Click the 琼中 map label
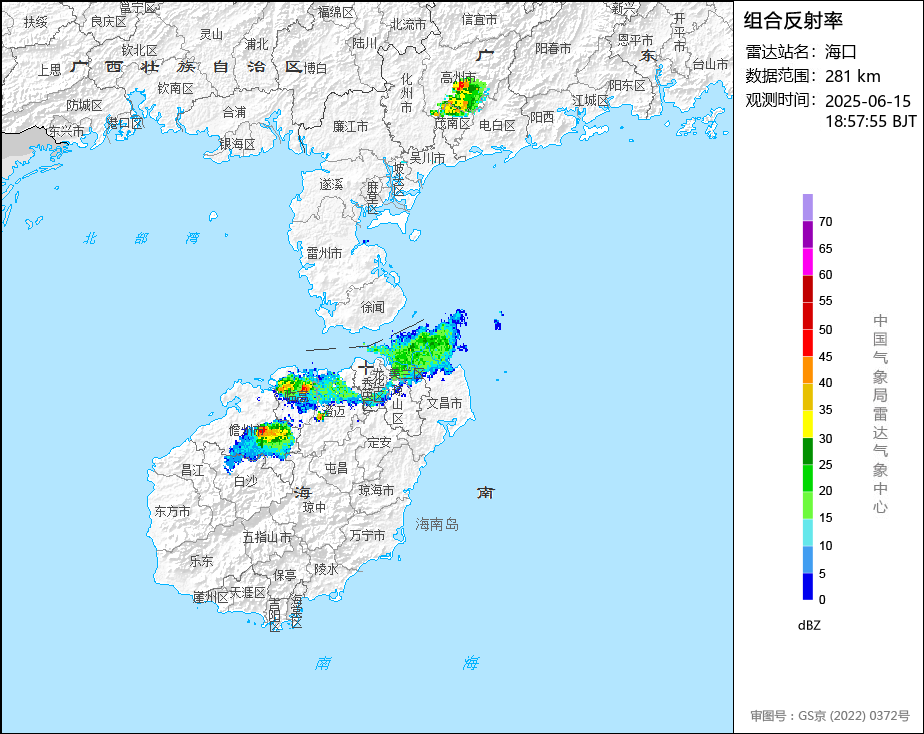The image size is (924, 734). tap(314, 507)
